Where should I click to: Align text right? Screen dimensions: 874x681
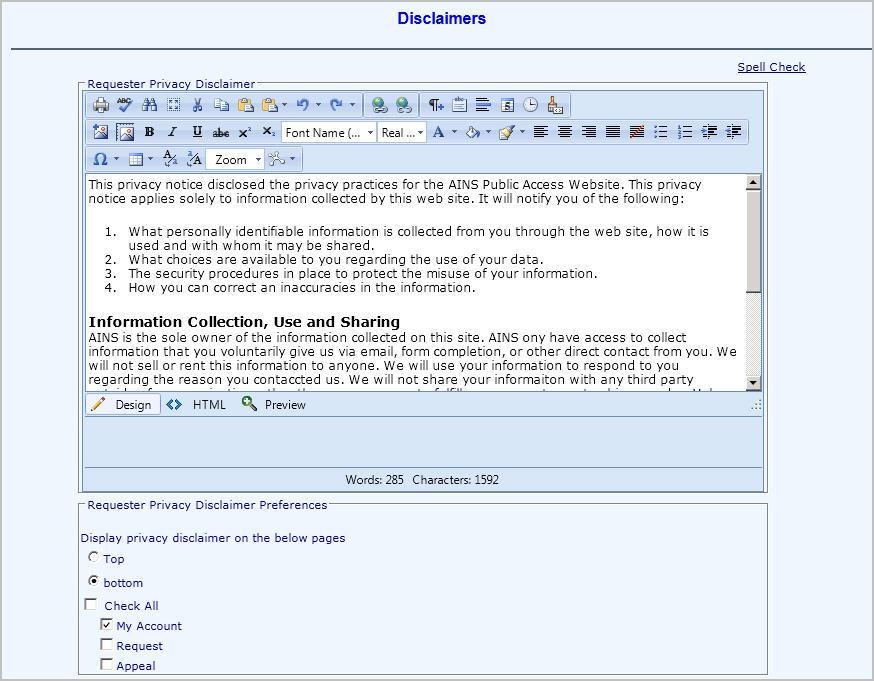[x=589, y=132]
